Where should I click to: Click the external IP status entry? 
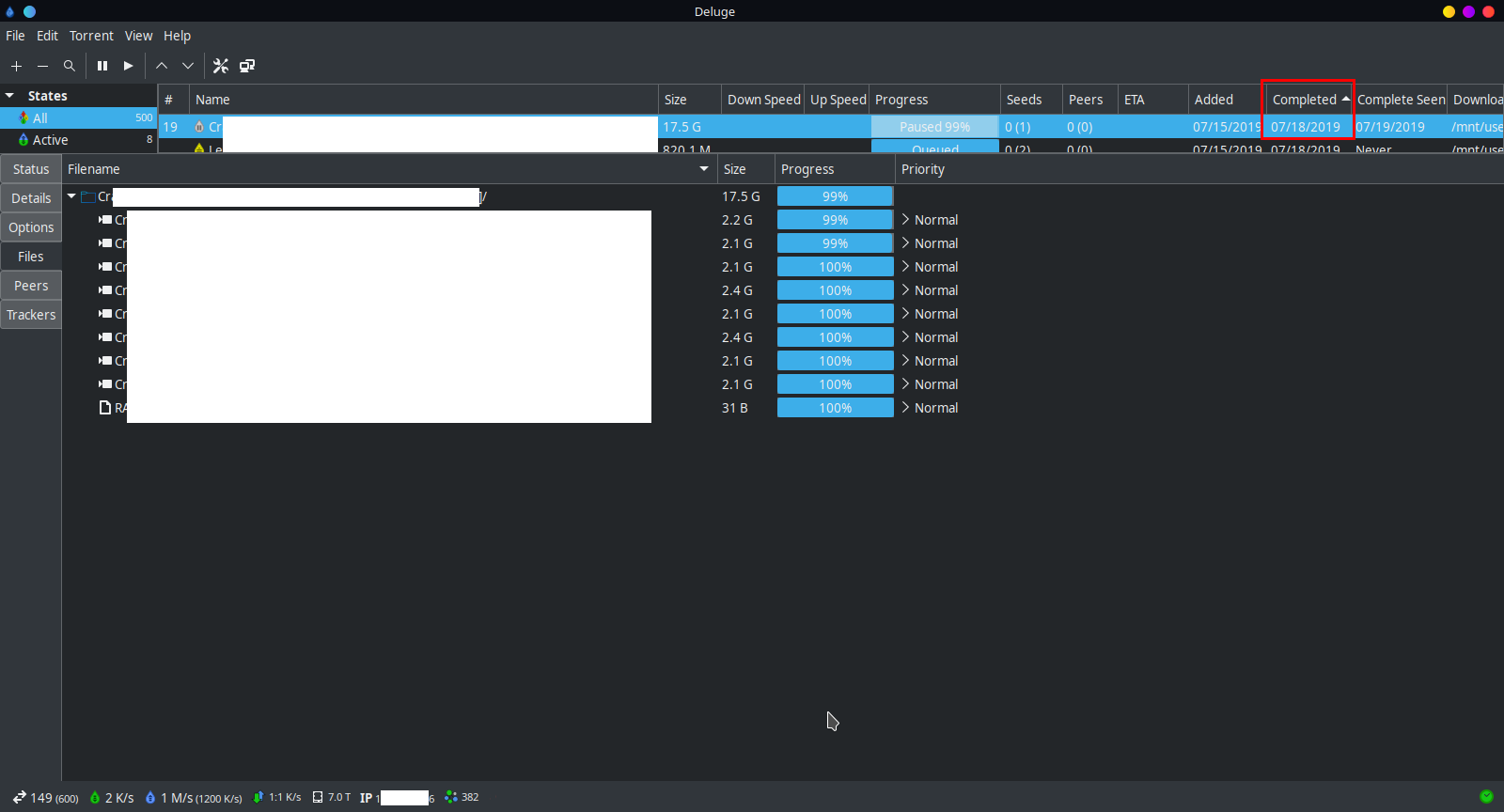(x=398, y=798)
